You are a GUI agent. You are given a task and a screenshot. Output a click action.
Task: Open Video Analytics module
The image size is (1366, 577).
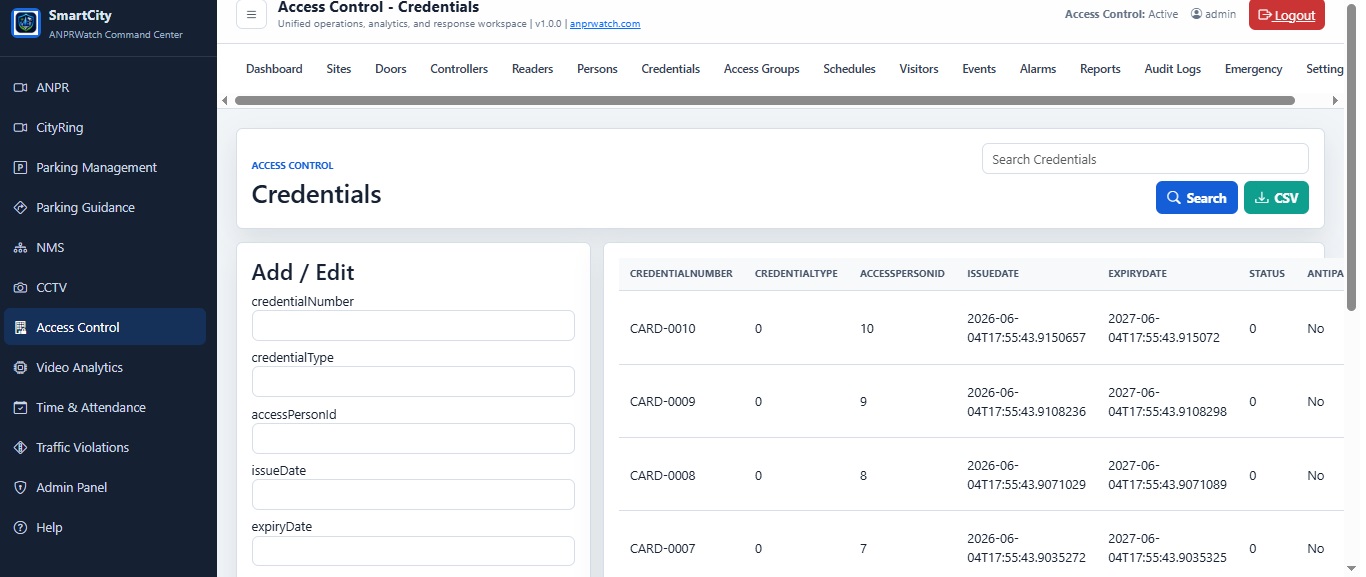pyautogui.click(x=105, y=367)
